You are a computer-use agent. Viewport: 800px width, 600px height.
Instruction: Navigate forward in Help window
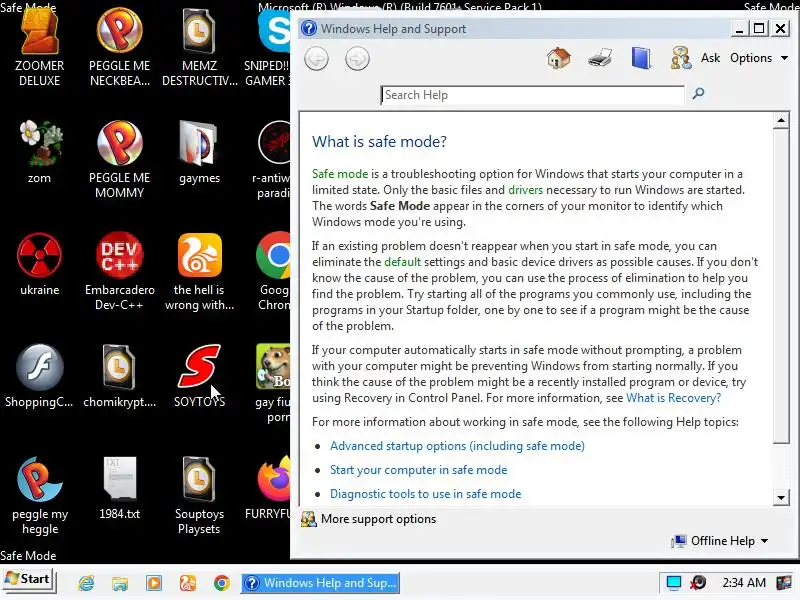pyautogui.click(x=357, y=59)
